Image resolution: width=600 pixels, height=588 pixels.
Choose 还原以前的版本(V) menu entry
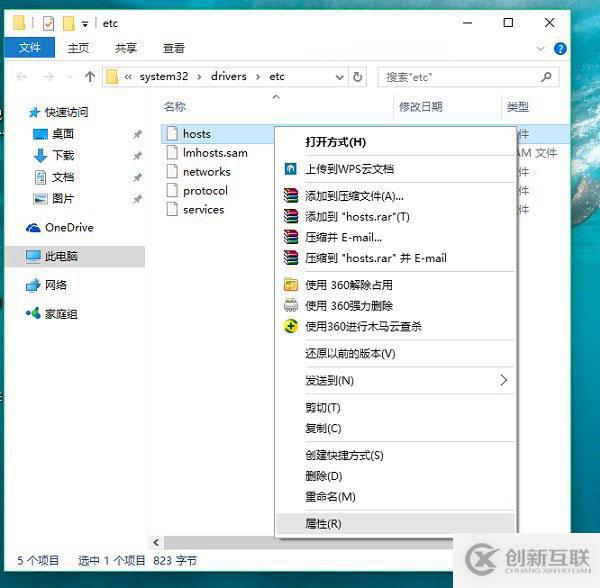(x=396, y=353)
